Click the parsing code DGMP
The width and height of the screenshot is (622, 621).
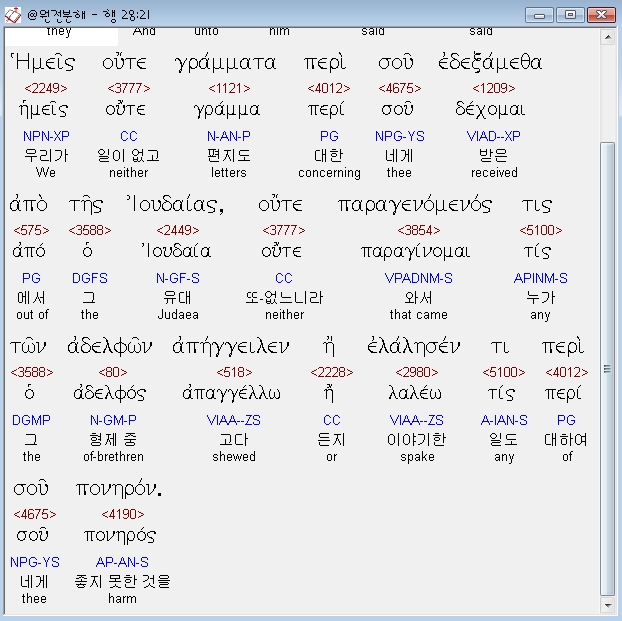point(31,420)
